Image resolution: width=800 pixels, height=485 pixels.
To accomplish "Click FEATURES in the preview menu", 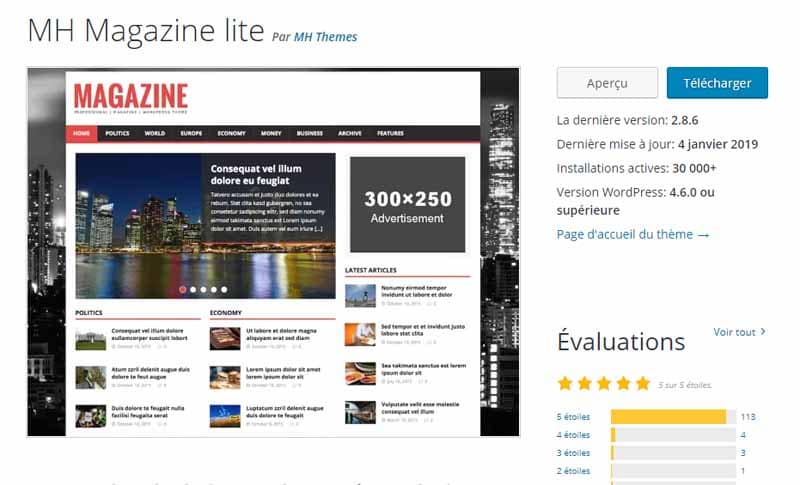I will coord(390,133).
